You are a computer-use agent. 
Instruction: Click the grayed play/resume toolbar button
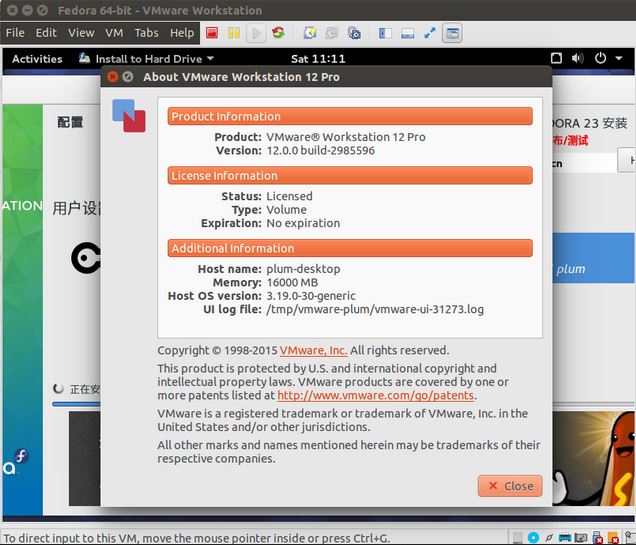(256, 33)
